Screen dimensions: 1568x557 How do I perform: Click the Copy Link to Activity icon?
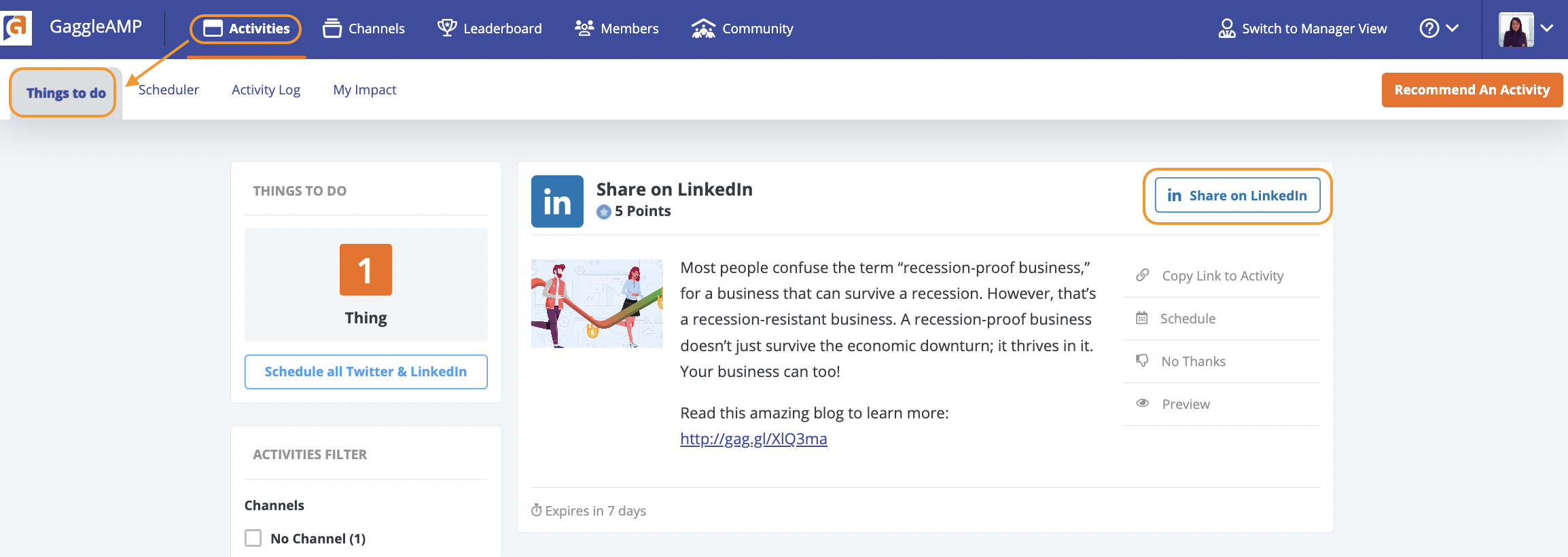(x=1142, y=274)
